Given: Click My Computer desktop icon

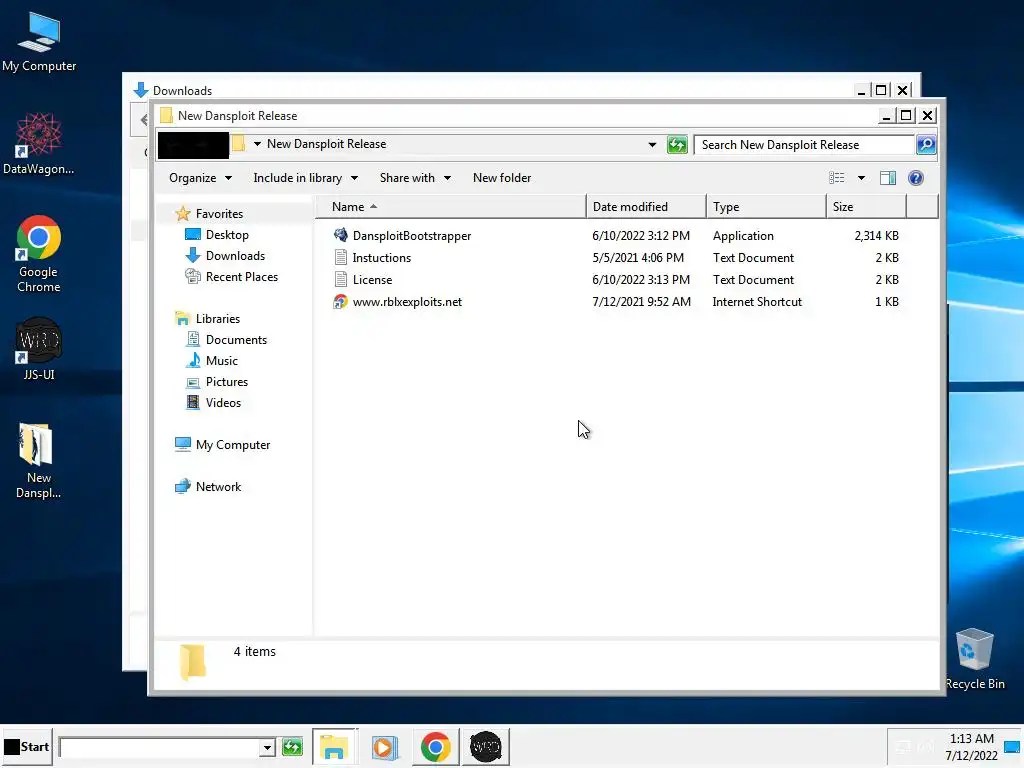Looking at the screenshot, I should (x=39, y=42).
